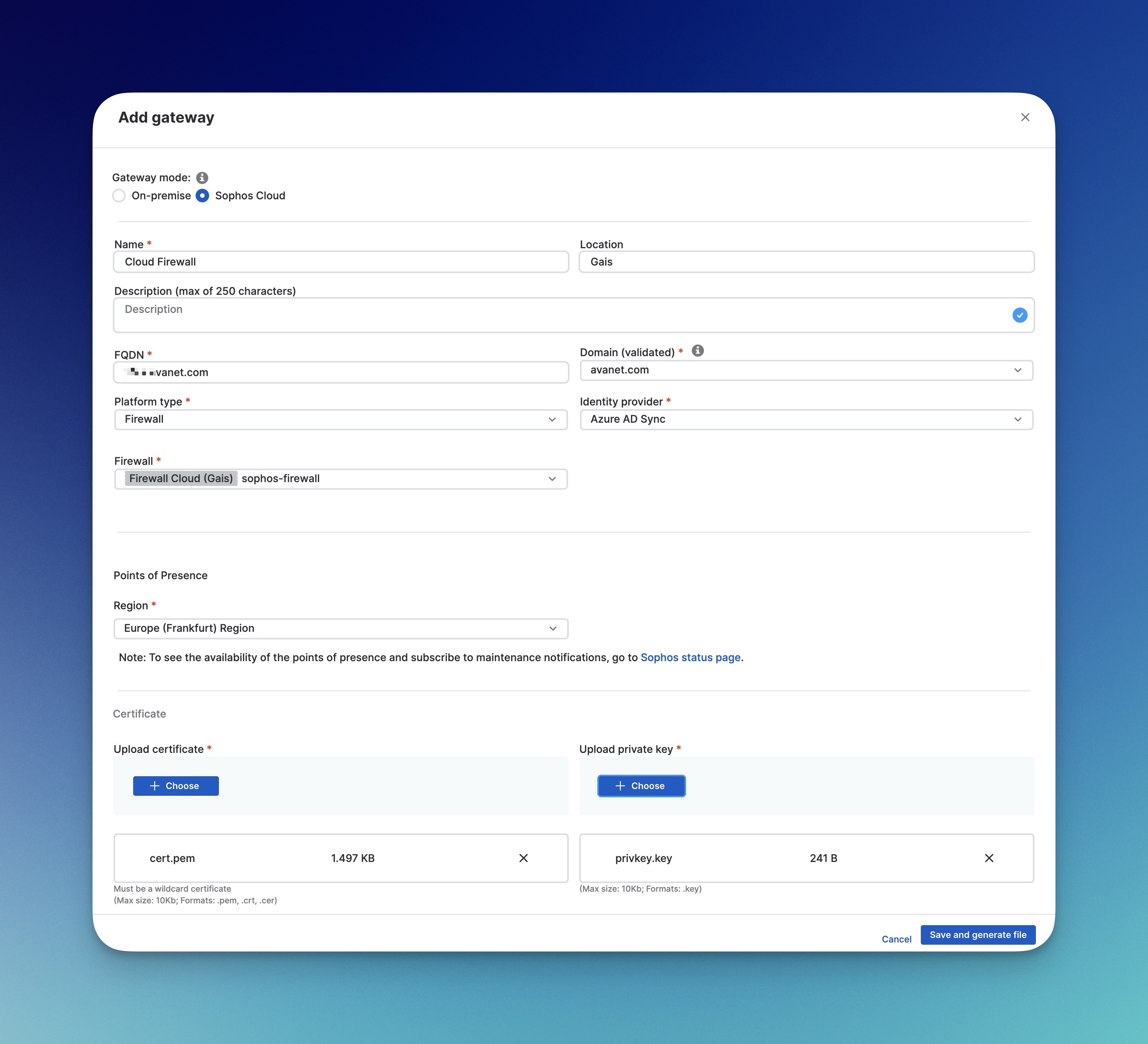
Task: Focus the Name input field
Action: [340, 262]
